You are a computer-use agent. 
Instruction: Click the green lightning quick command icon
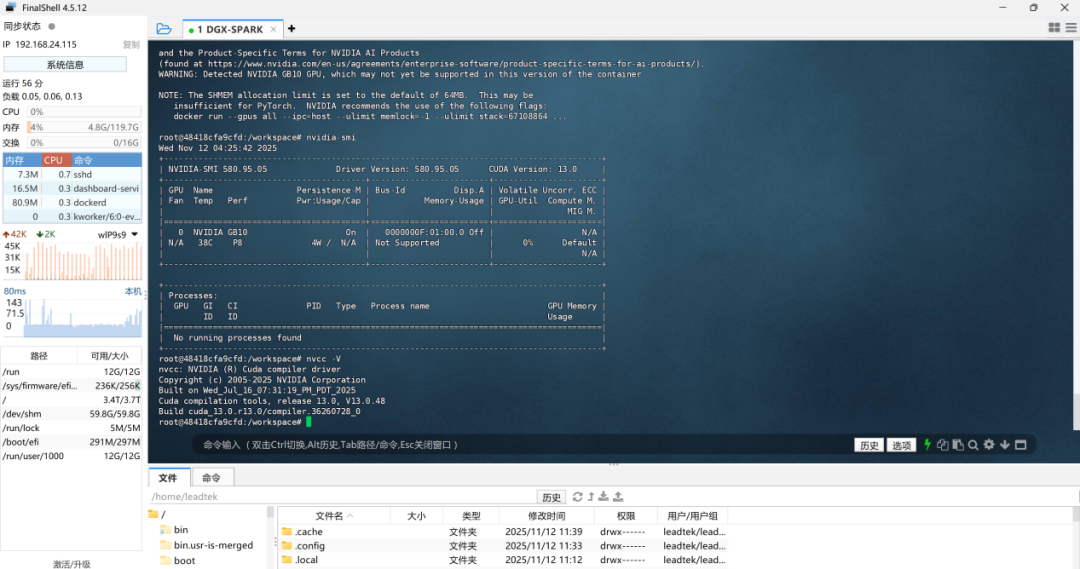(927, 445)
